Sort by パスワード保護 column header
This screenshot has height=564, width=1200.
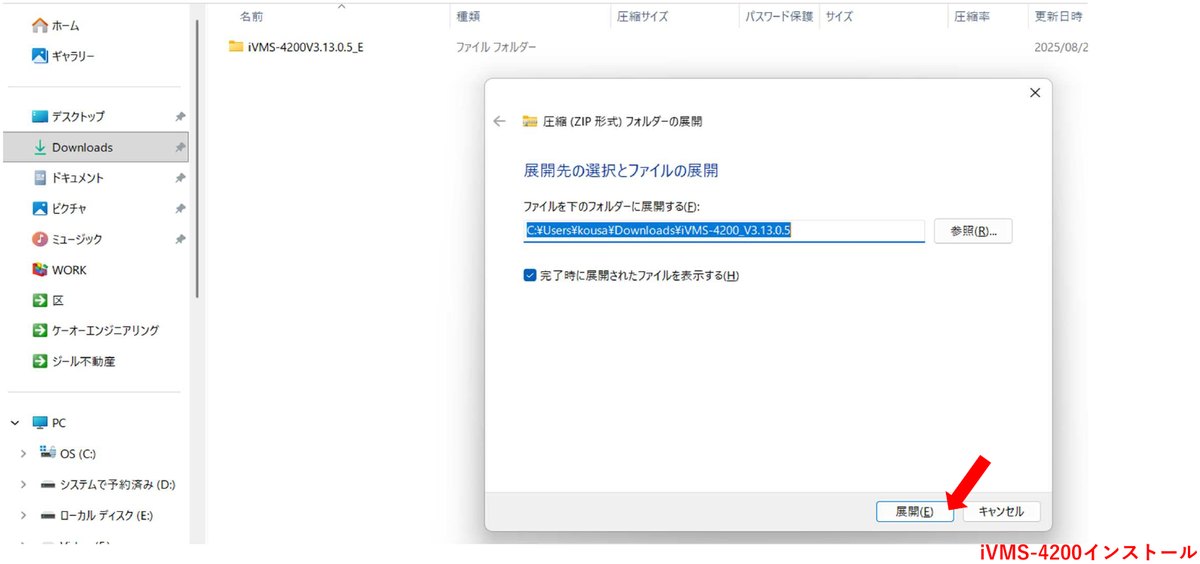click(779, 17)
